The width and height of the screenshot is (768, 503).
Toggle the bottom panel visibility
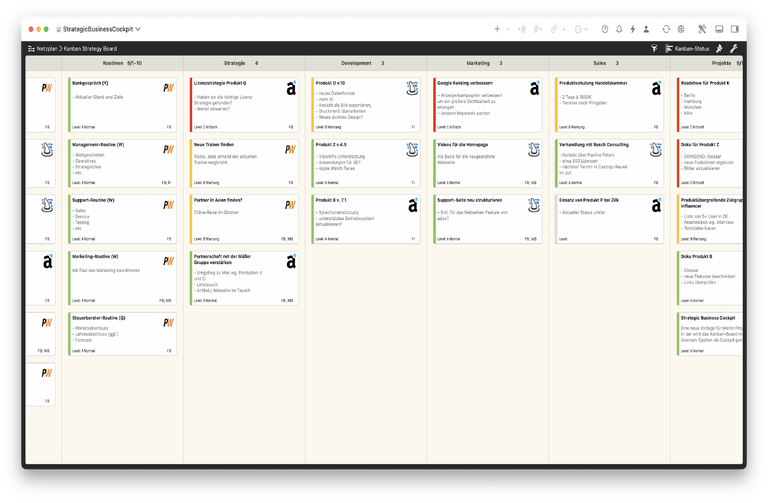coord(720,29)
